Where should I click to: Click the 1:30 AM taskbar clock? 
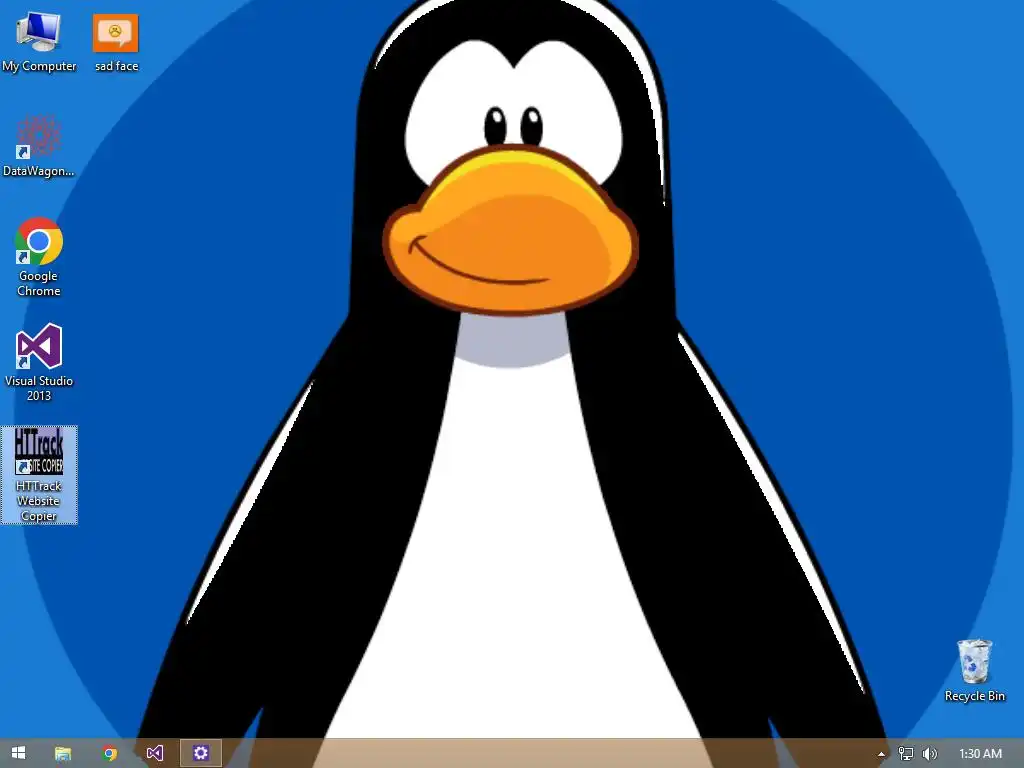pos(980,754)
